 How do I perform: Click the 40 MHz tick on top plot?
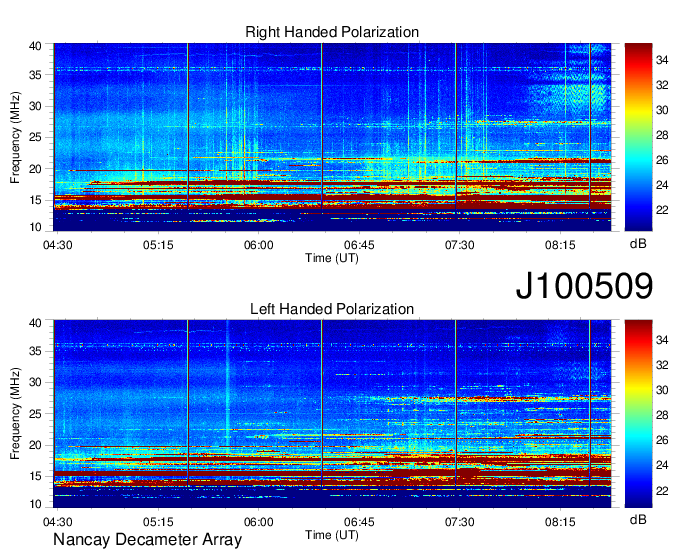click(x=35, y=46)
